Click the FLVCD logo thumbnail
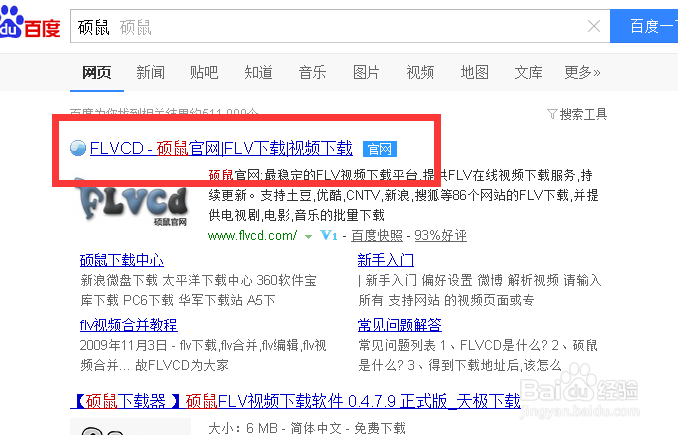This screenshot has height=435, width=678. (x=132, y=202)
